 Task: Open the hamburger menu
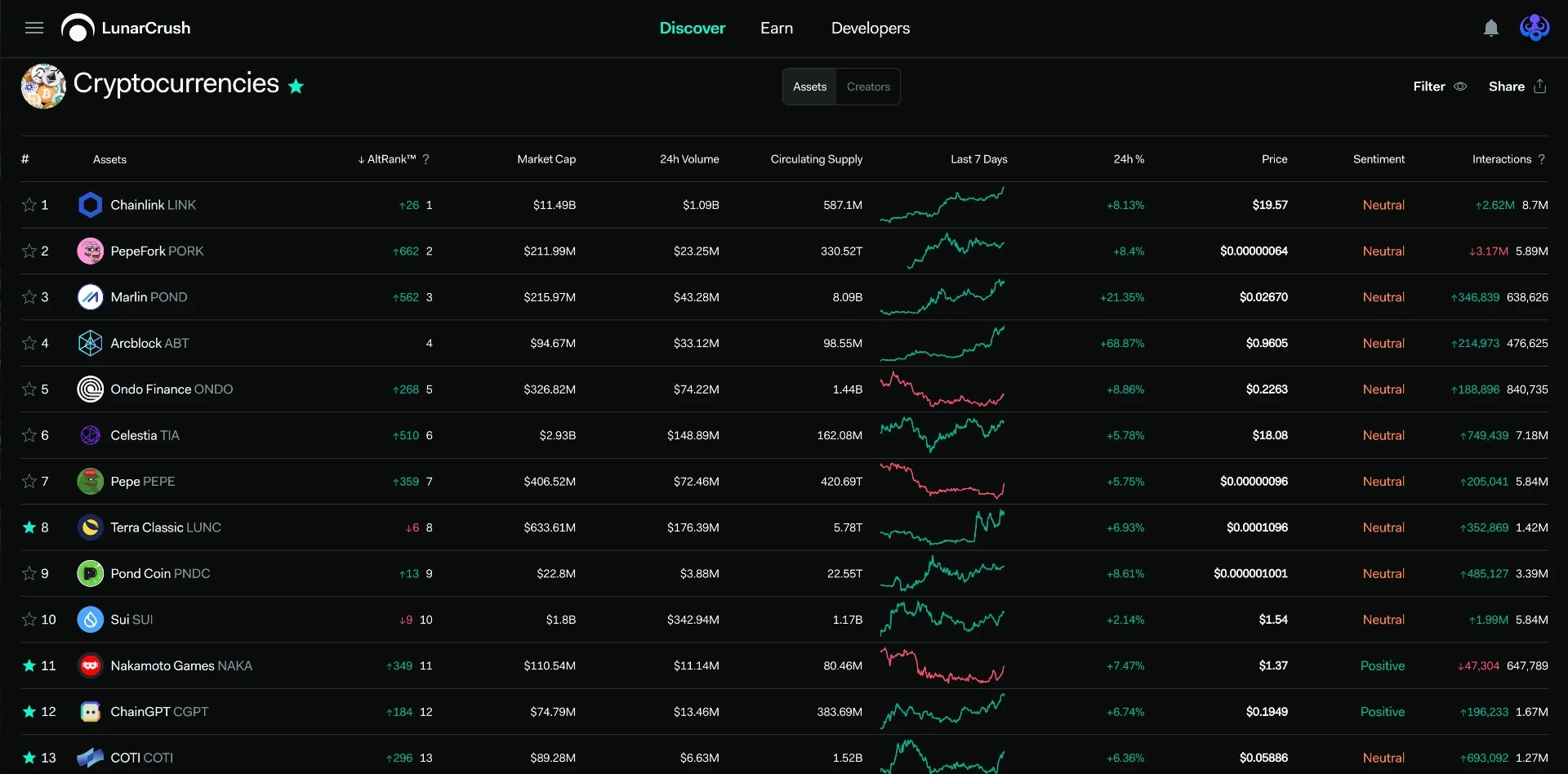[34, 28]
